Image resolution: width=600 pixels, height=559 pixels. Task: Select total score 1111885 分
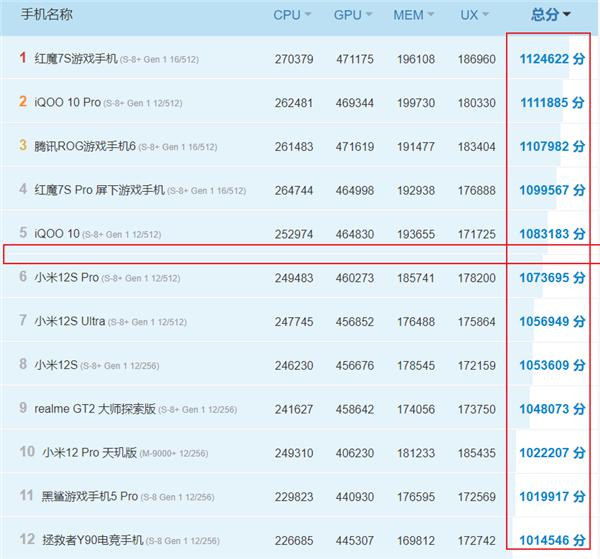[552, 103]
